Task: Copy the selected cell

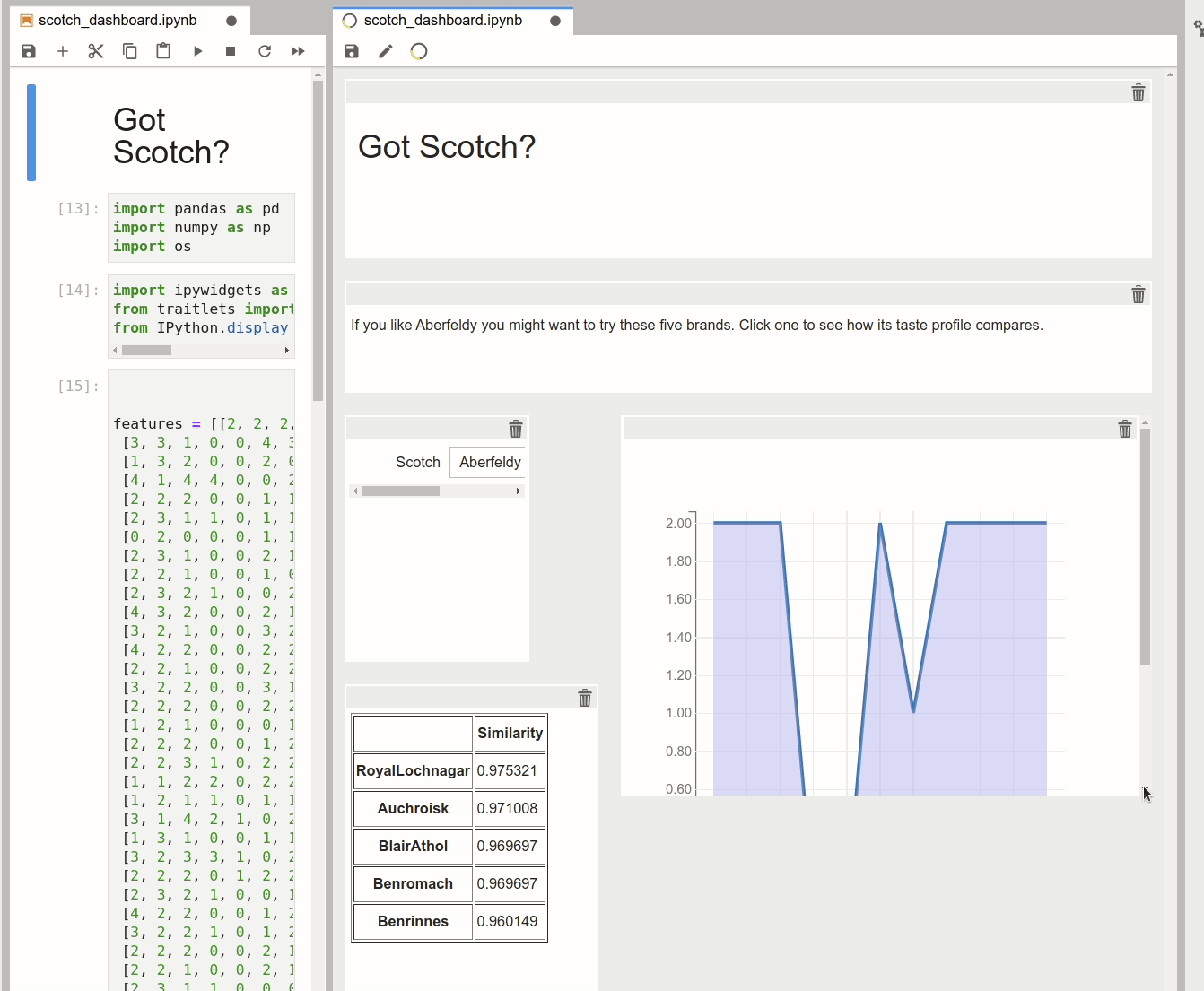Action: [129, 51]
